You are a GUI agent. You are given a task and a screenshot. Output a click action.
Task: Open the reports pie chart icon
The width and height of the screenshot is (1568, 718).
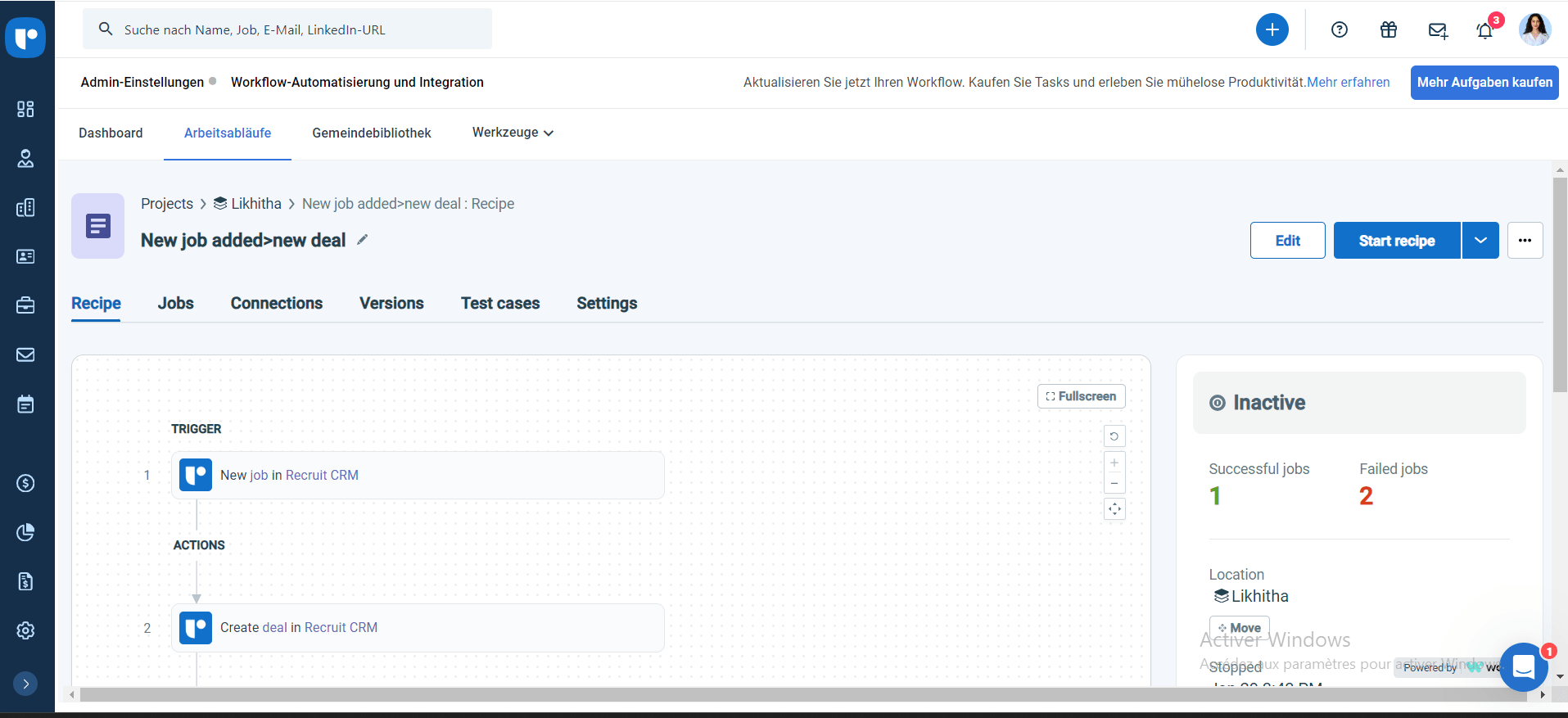(x=25, y=532)
